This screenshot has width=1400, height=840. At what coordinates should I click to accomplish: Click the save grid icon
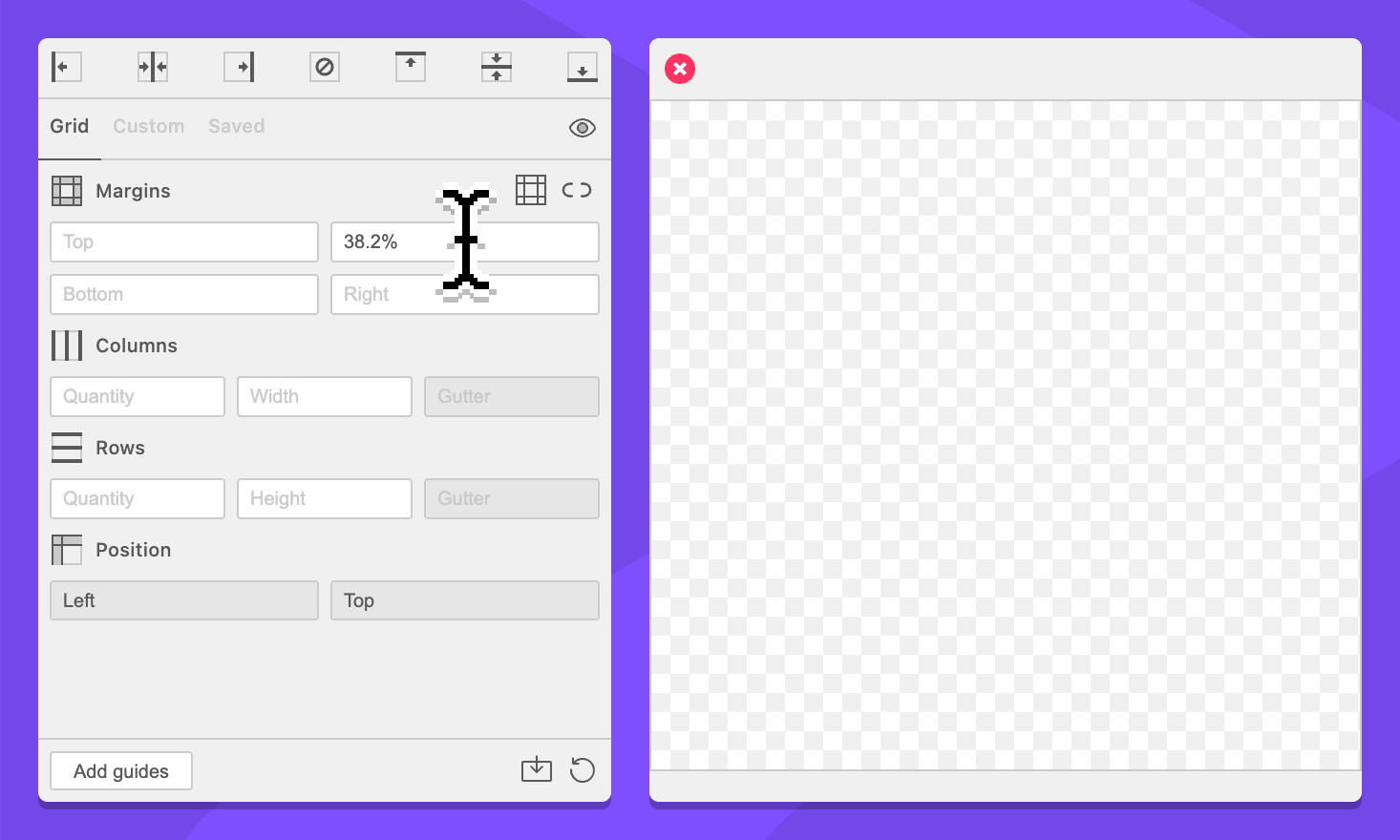[x=537, y=769]
